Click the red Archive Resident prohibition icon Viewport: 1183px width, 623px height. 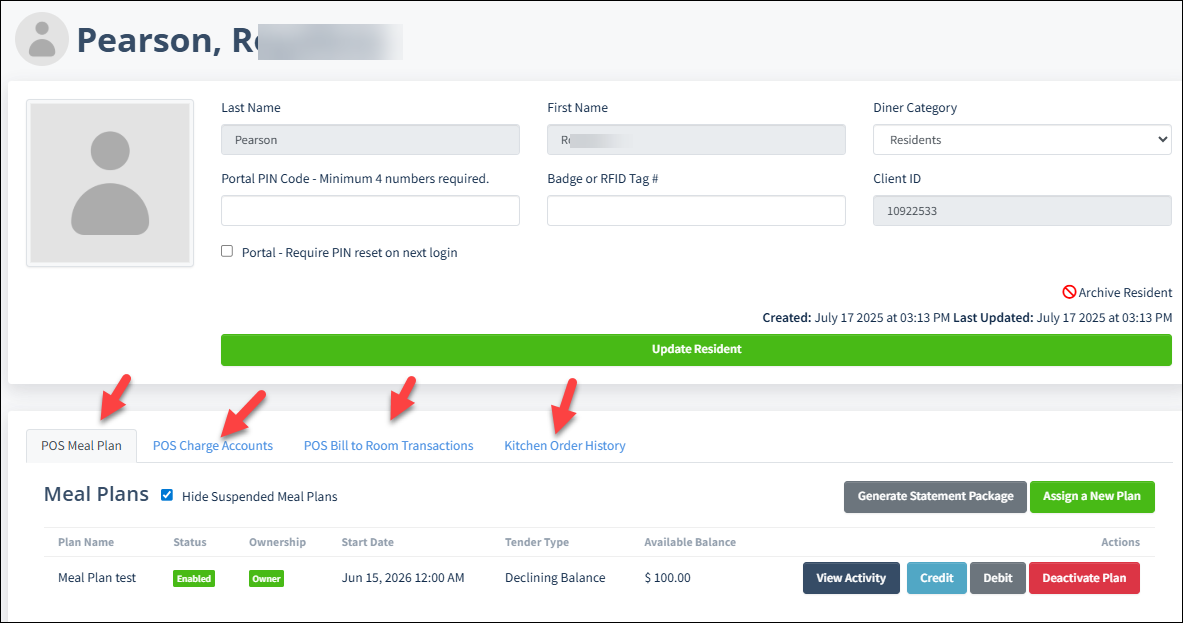pos(1069,292)
